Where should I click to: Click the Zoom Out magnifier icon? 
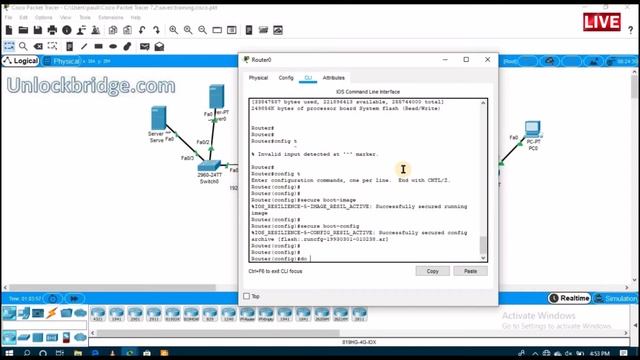click(202, 30)
